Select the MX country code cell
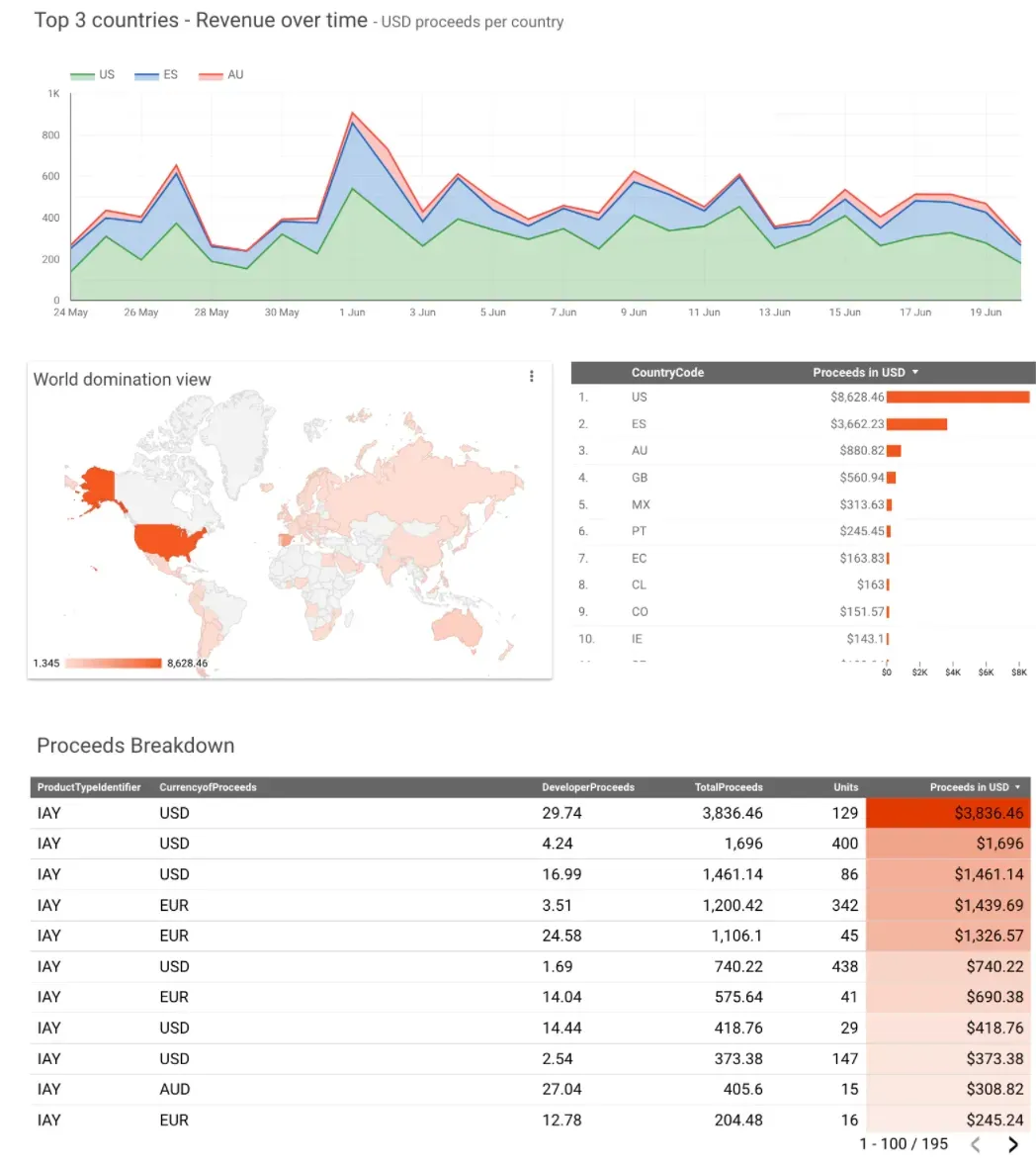The image size is (1036, 1166). pos(641,504)
